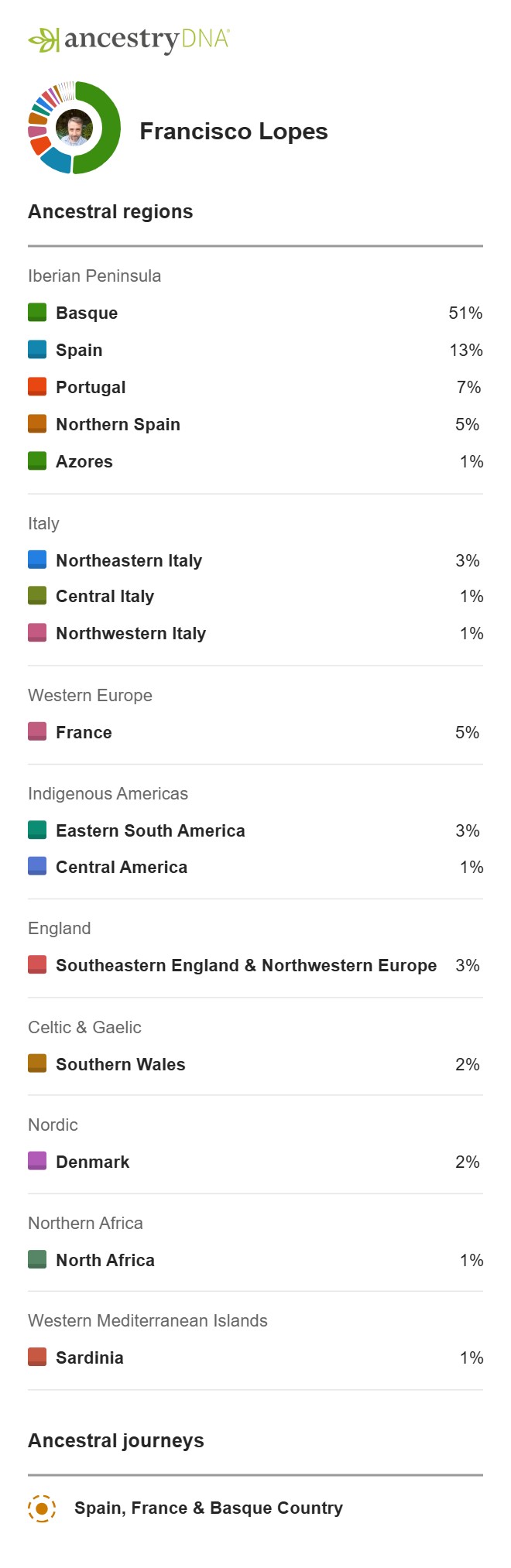Open the Northern Spain region
The height and width of the screenshot is (1568, 511).
[118, 425]
